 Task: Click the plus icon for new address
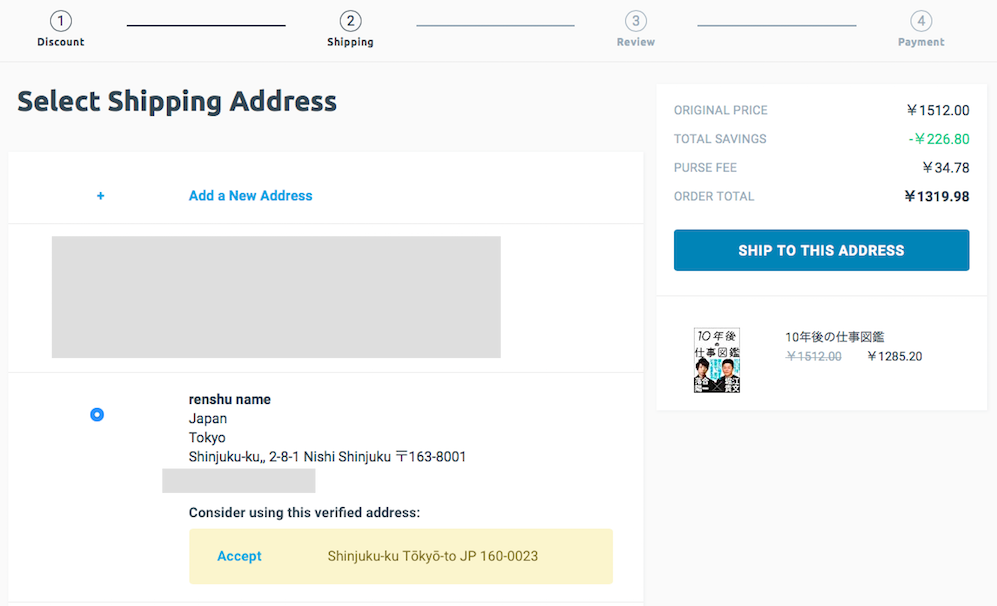[x=100, y=196]
